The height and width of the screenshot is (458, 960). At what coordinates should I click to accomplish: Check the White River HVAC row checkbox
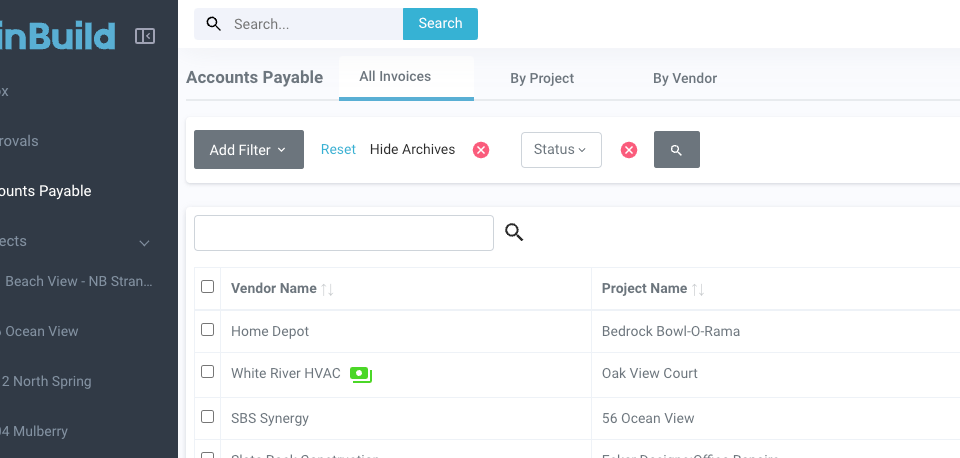pyautogui.click(x=208, y=371)
